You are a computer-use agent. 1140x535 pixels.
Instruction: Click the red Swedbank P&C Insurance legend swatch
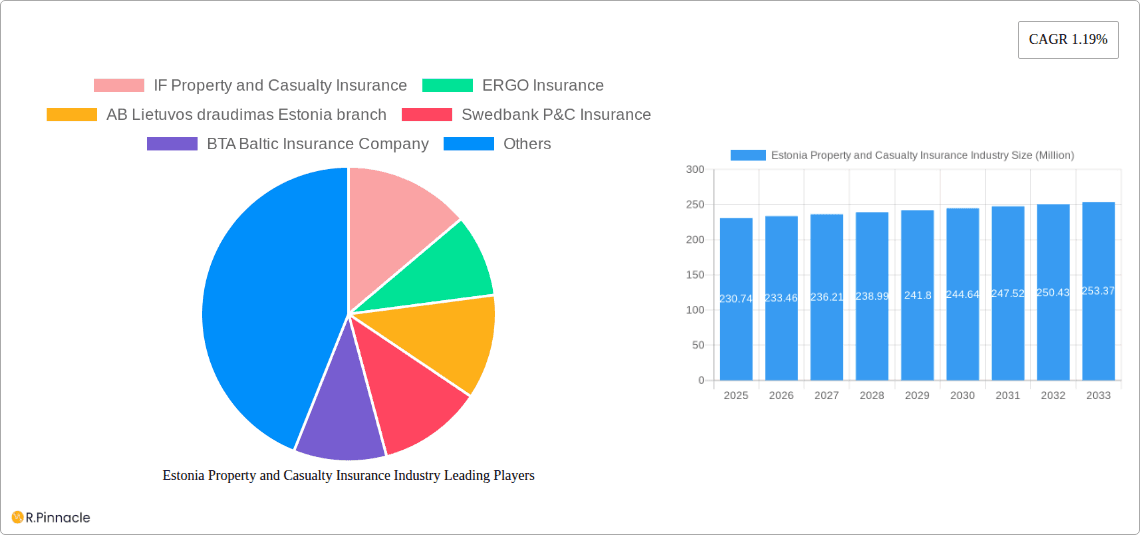[x=427, y=115]
